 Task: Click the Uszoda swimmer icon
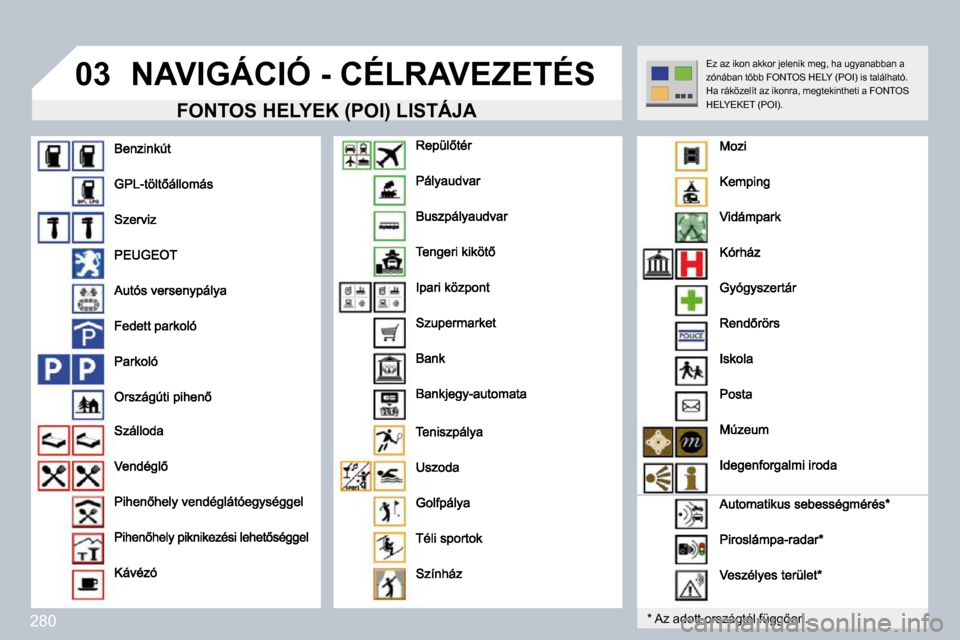coord(389,476)
